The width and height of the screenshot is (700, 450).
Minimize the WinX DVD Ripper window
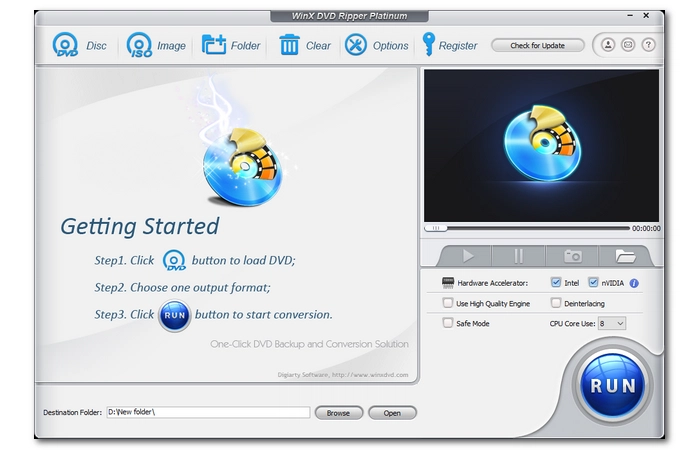click(x=630, y=16)
